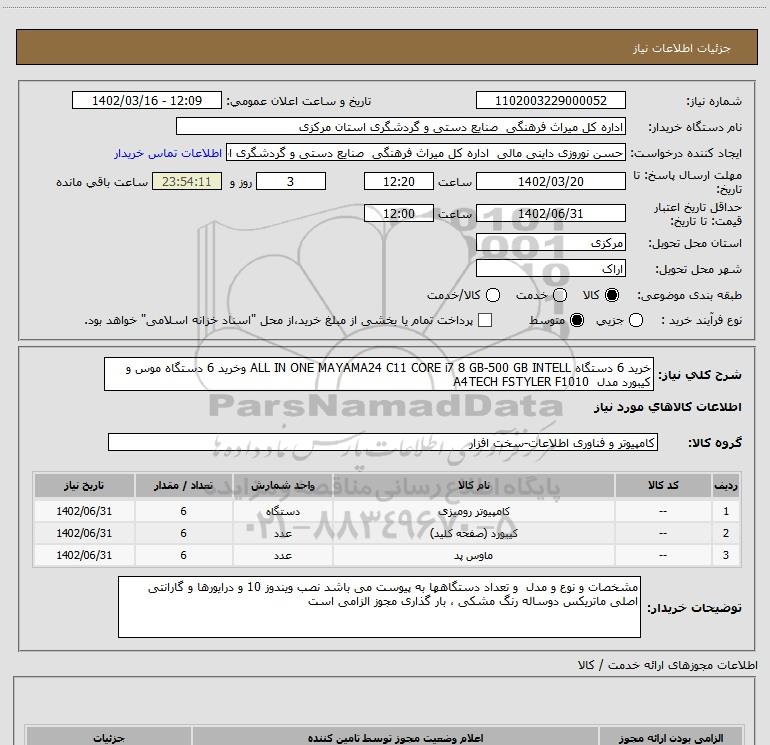The width and height of the screenshot is (770, 745).
Task: Click the quantity 6 in ماوس پد row
Action: [x=183, y=555]
